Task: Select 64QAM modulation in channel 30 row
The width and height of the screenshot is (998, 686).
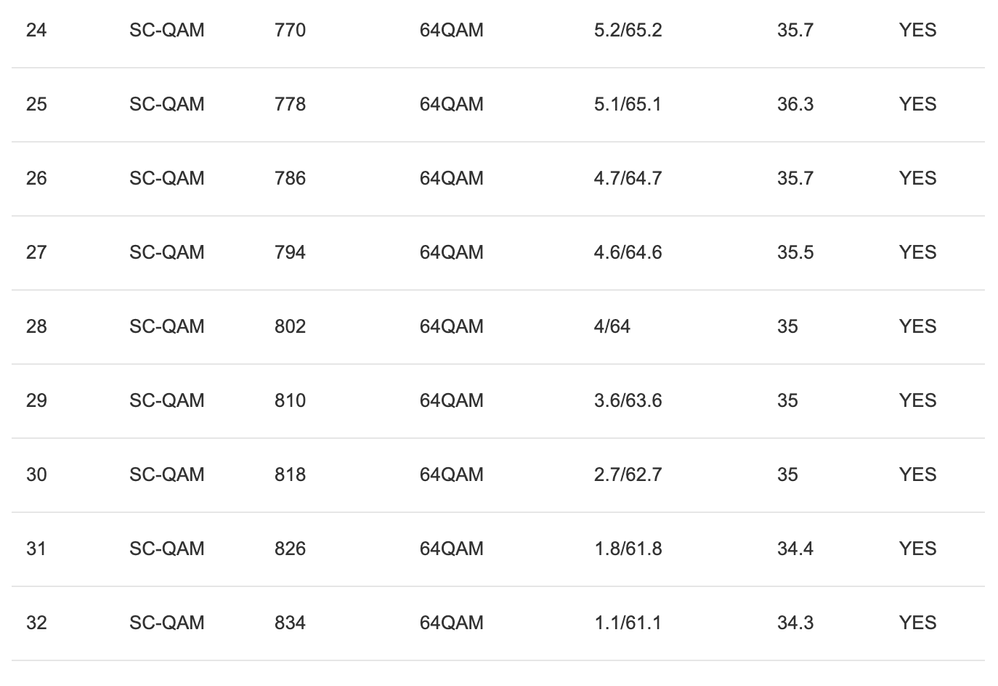Action: 451,474
